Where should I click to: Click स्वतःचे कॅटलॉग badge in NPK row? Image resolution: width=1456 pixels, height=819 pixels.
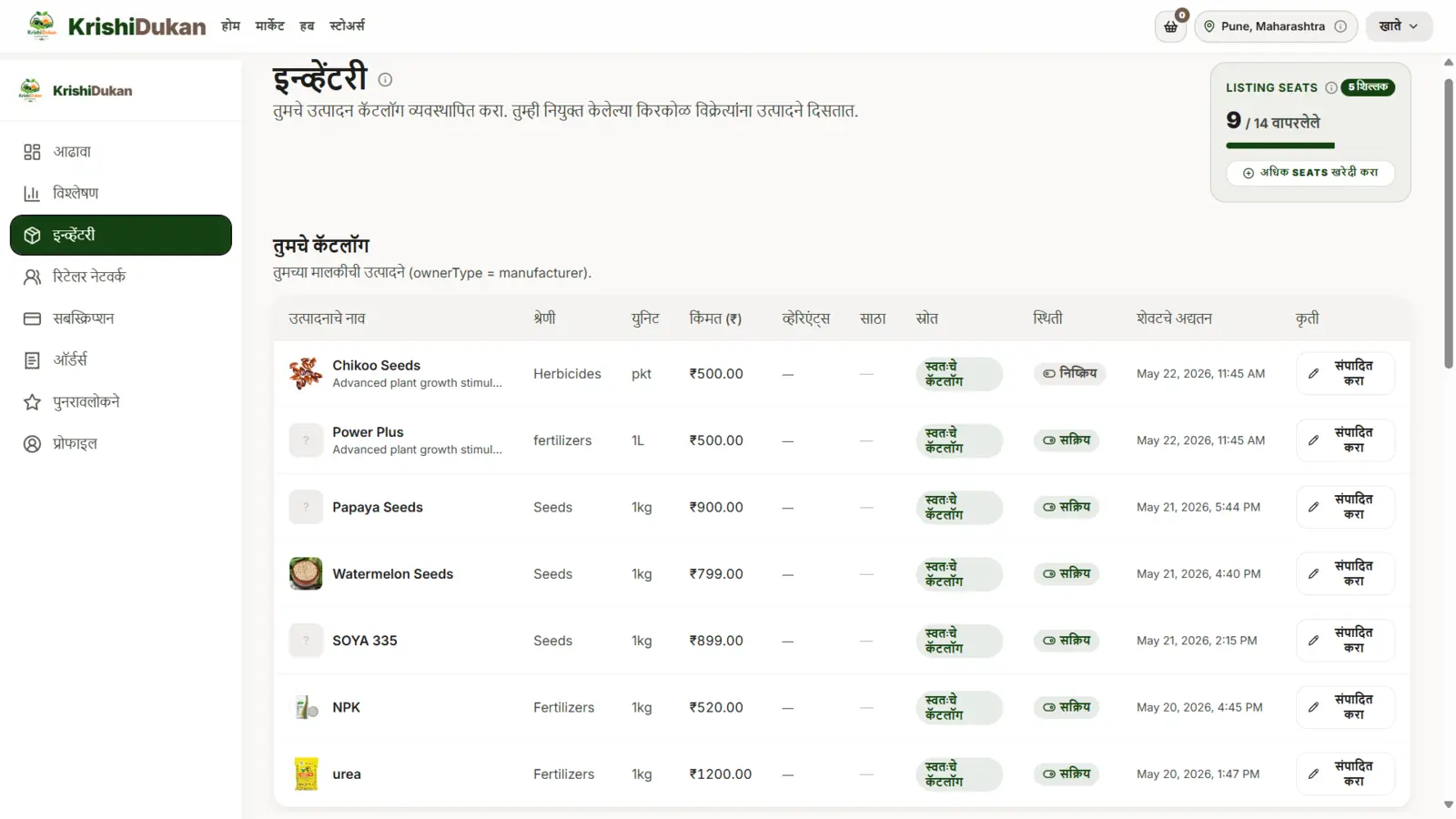click(x=959, y=708)
